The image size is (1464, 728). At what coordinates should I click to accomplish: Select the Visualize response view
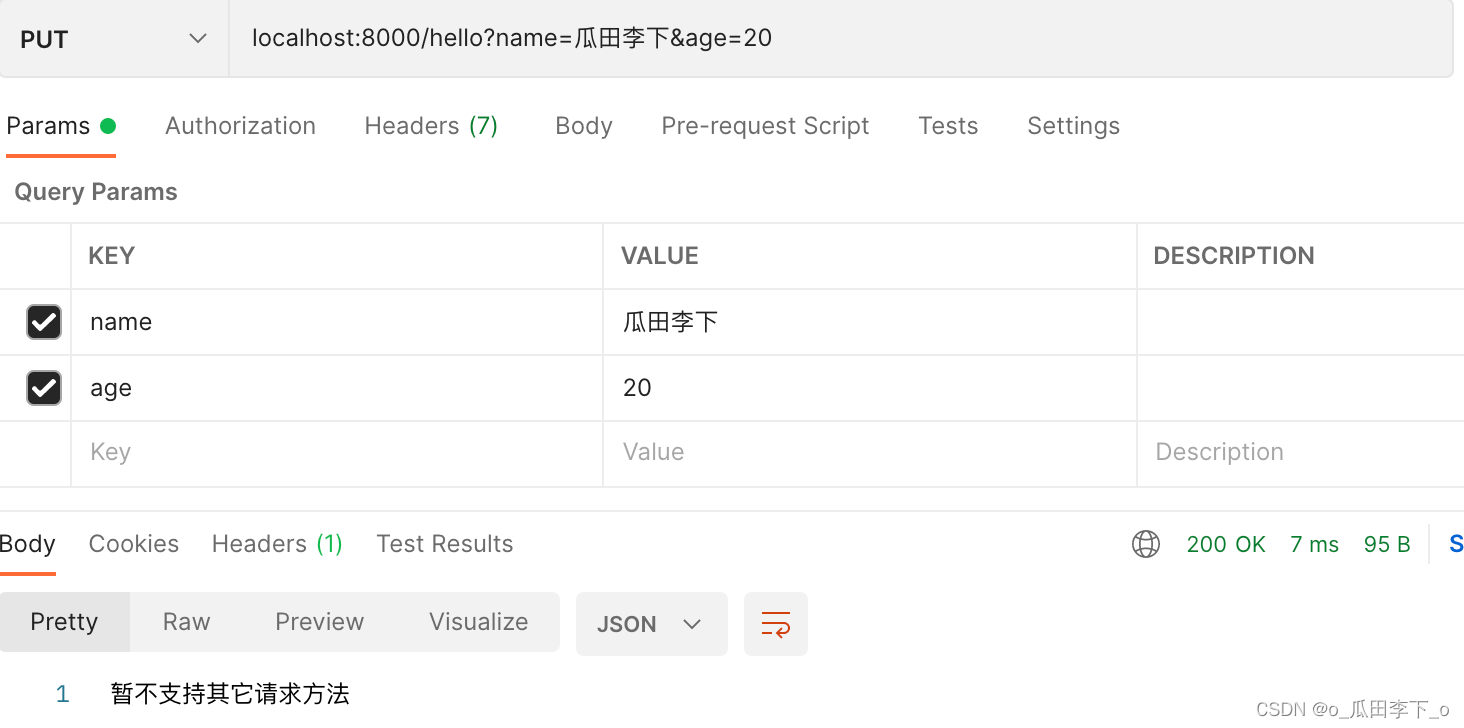coord(478,622)
